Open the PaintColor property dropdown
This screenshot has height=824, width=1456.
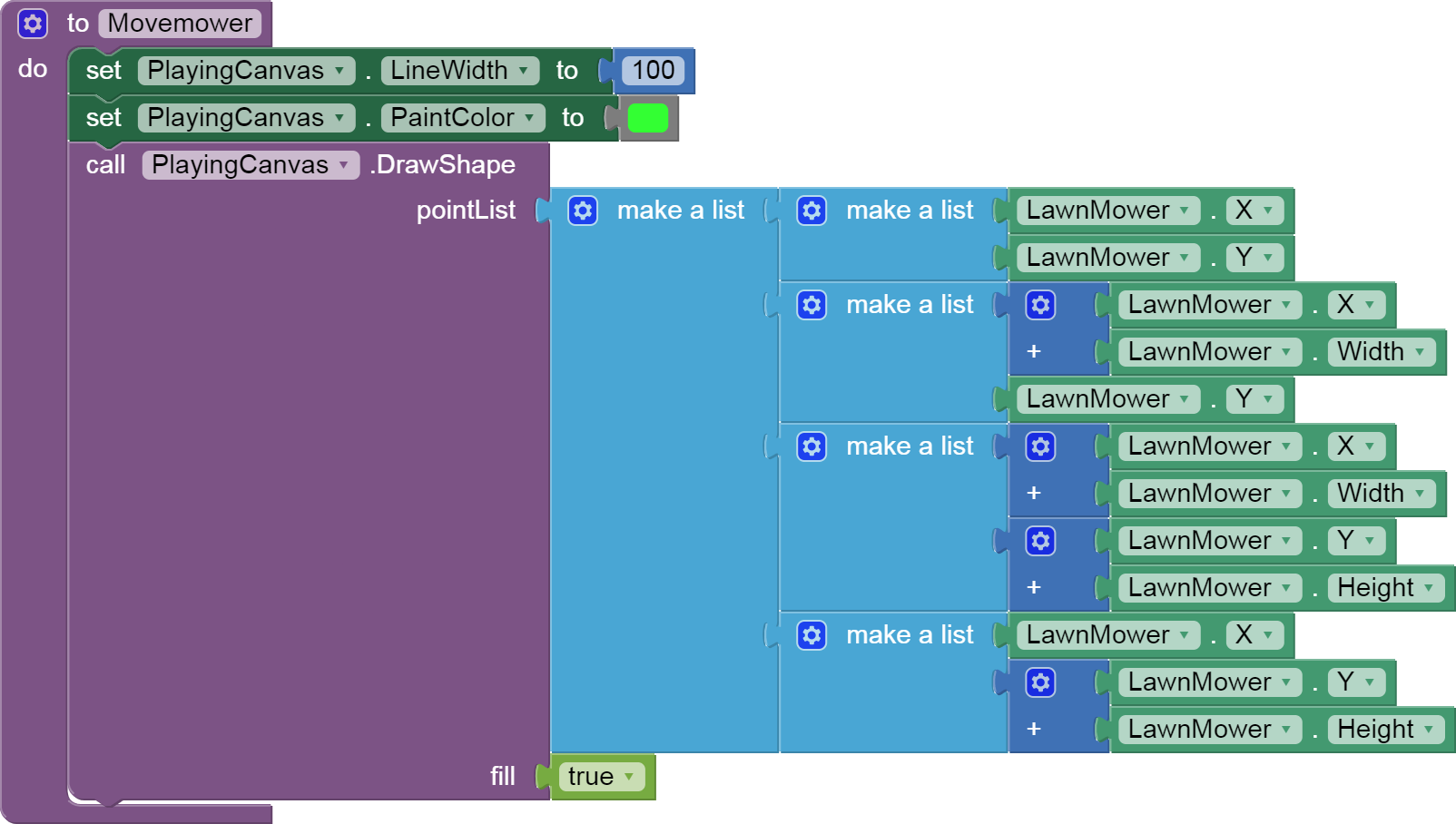pyautogui.click(x=463, y=118)
